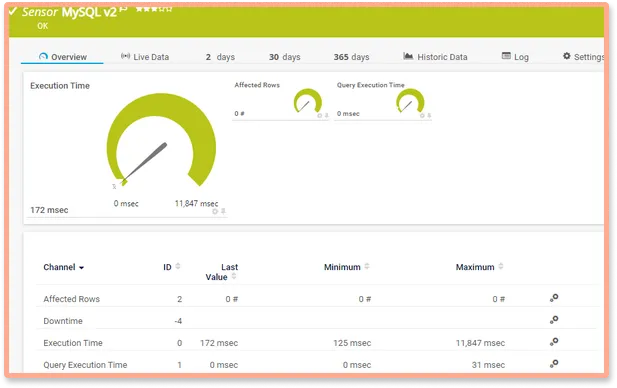Click the 11,847 msec maximum value cell
617x388 pixels.
pos(480,343)
